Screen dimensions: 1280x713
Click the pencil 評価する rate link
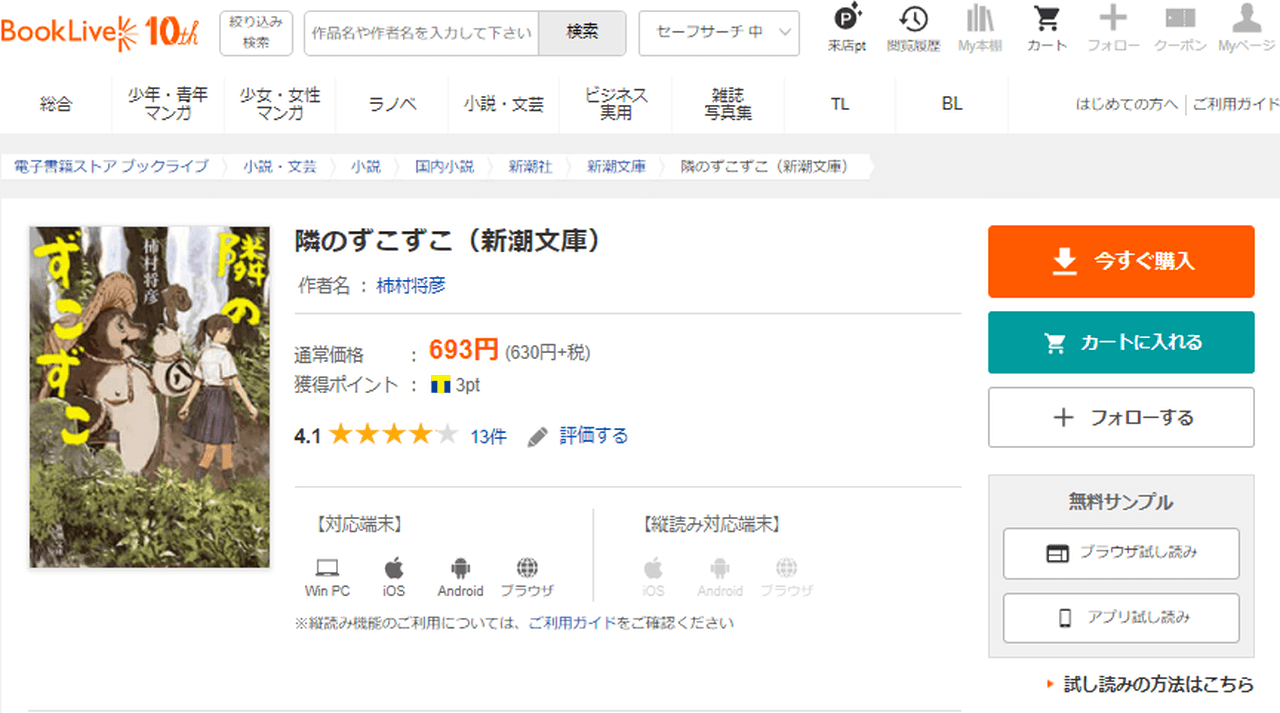click(x=579, y=436)
